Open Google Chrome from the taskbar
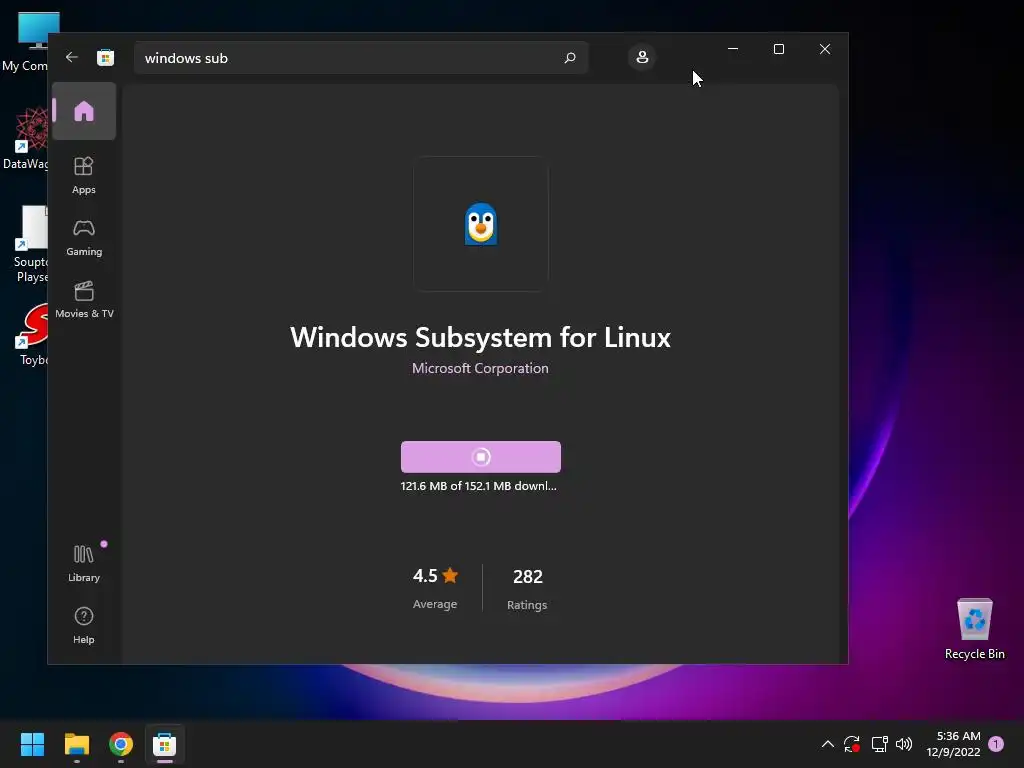This screenshot has height=768, width=1024. click(x=121, y=744)
